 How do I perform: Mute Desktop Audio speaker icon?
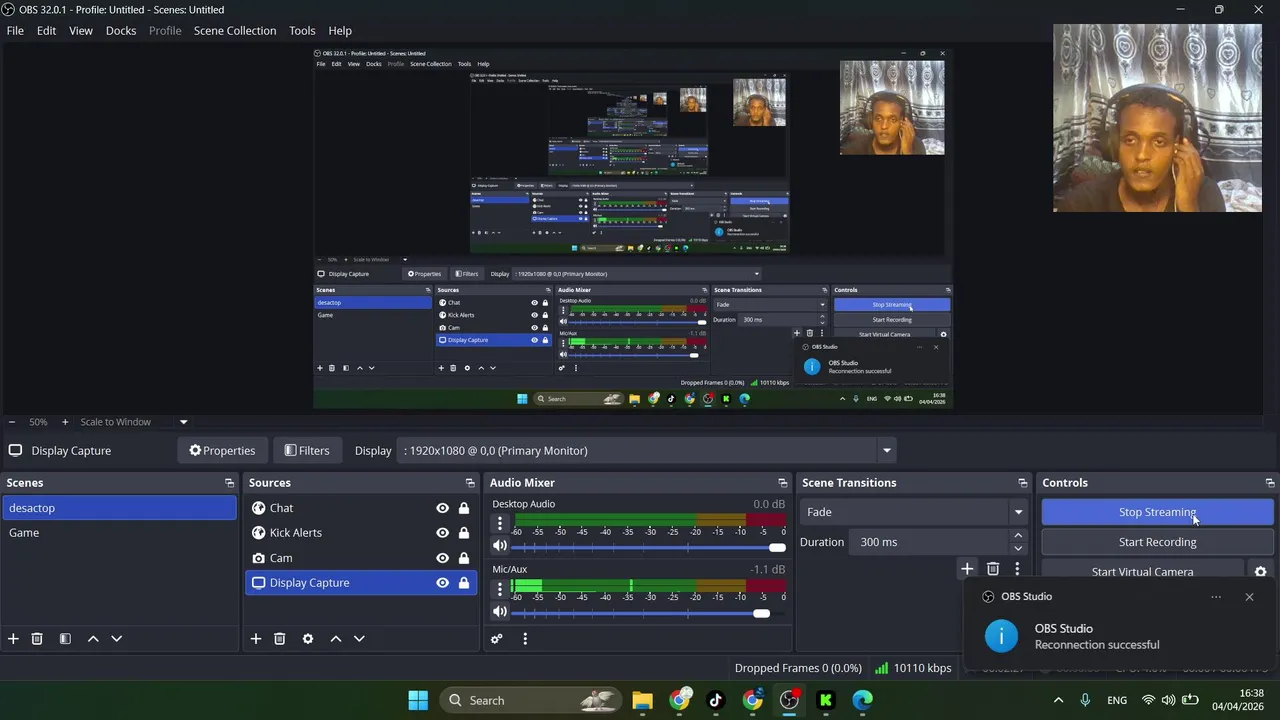coord(500,546)
